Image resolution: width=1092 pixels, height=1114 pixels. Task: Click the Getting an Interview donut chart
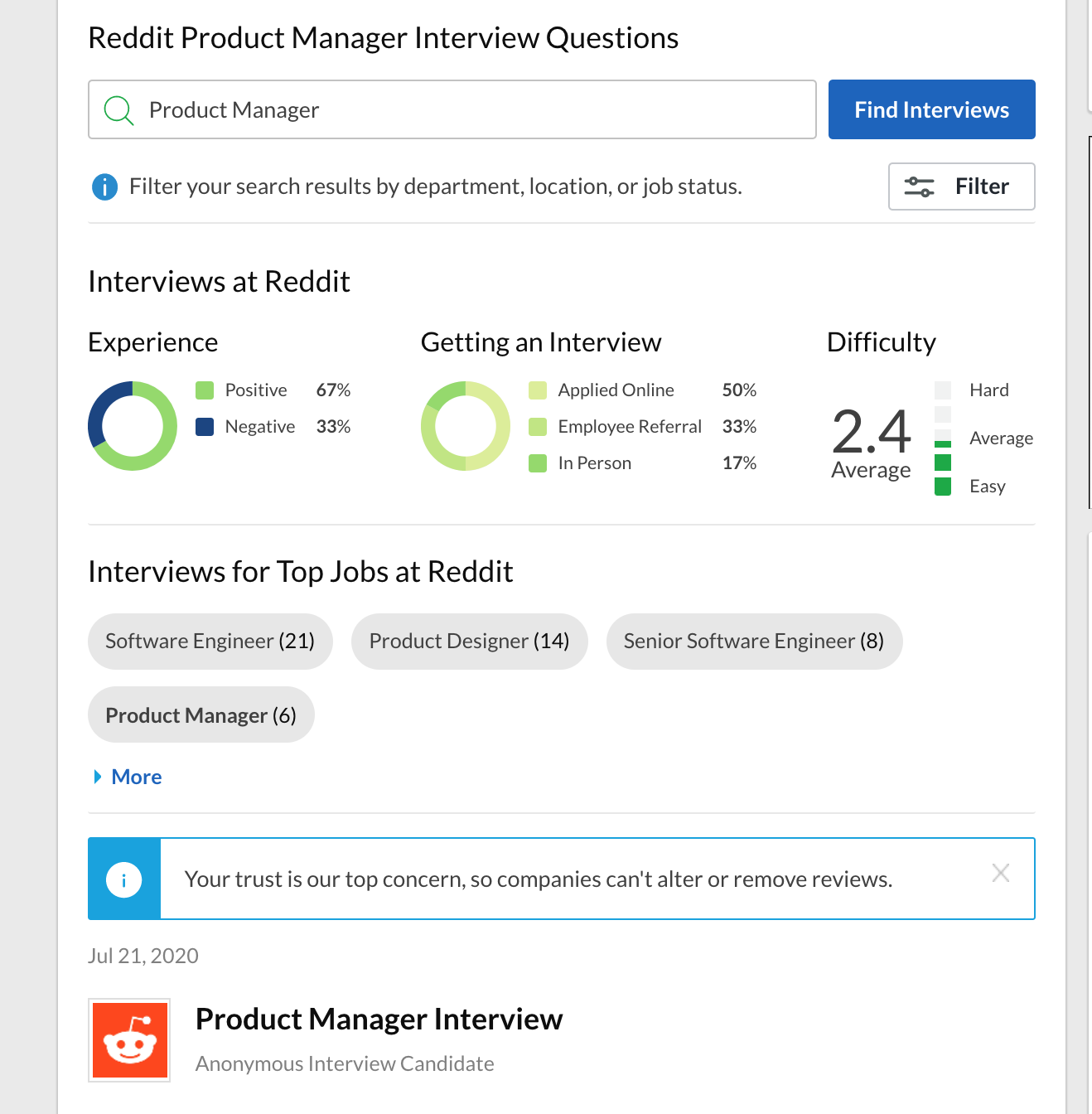pyautogui.click(x=466, y=426)
